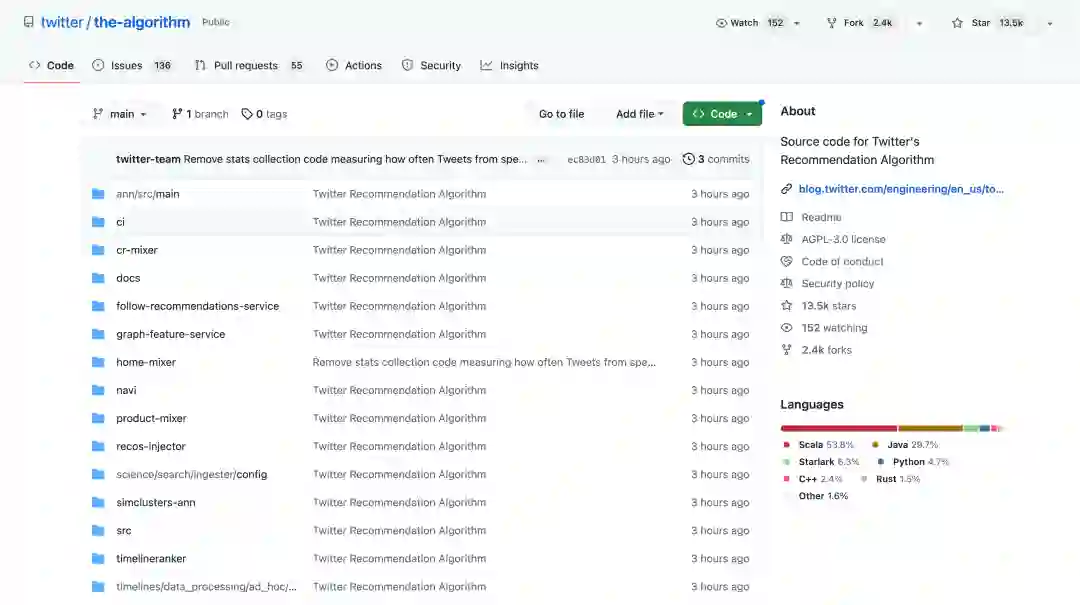The image size is (1080, 605).
Task: Open the green Code dropdown button
Action: click(x=722, y=114)
